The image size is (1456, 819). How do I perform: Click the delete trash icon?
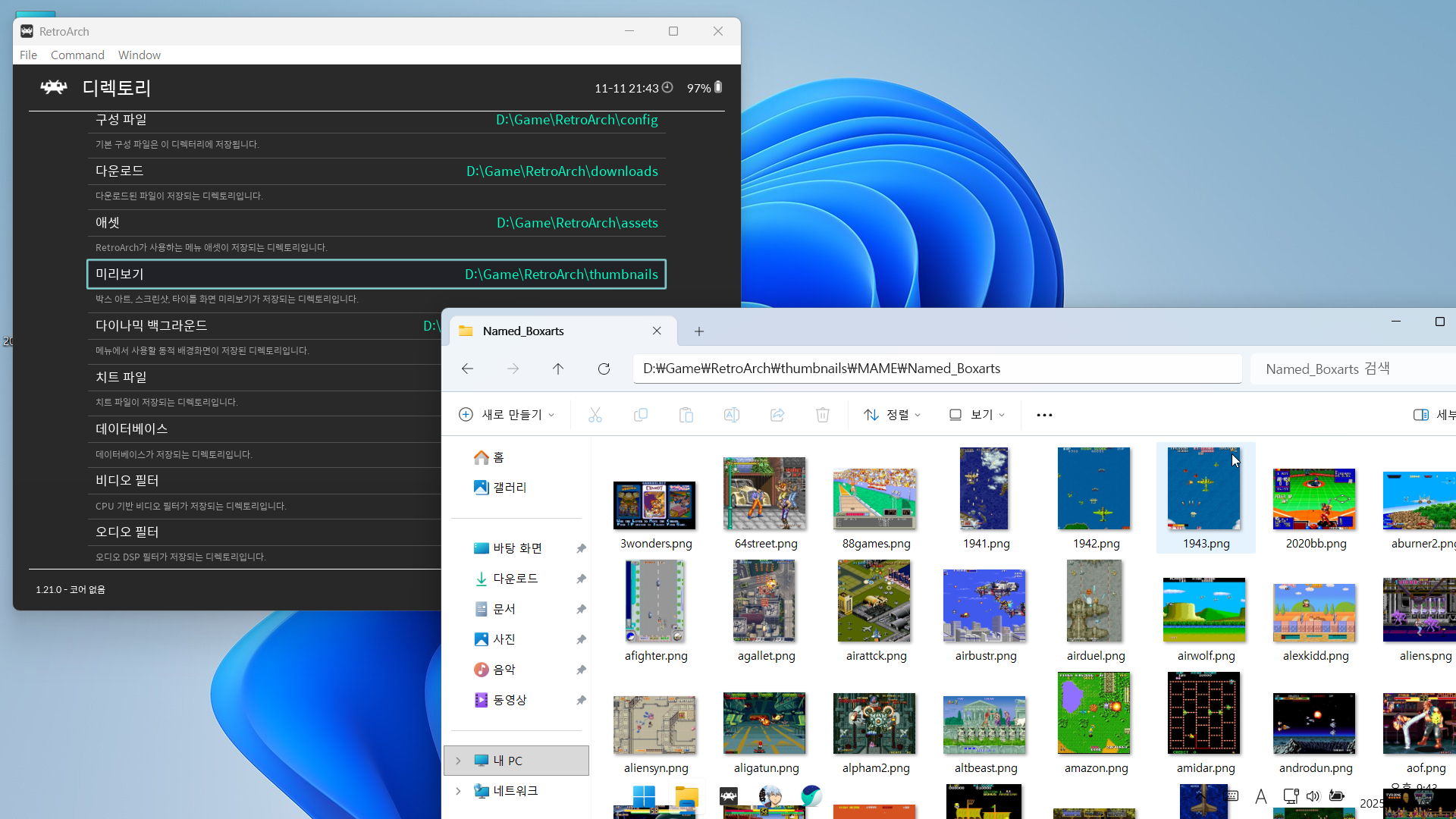pos(823,415)
